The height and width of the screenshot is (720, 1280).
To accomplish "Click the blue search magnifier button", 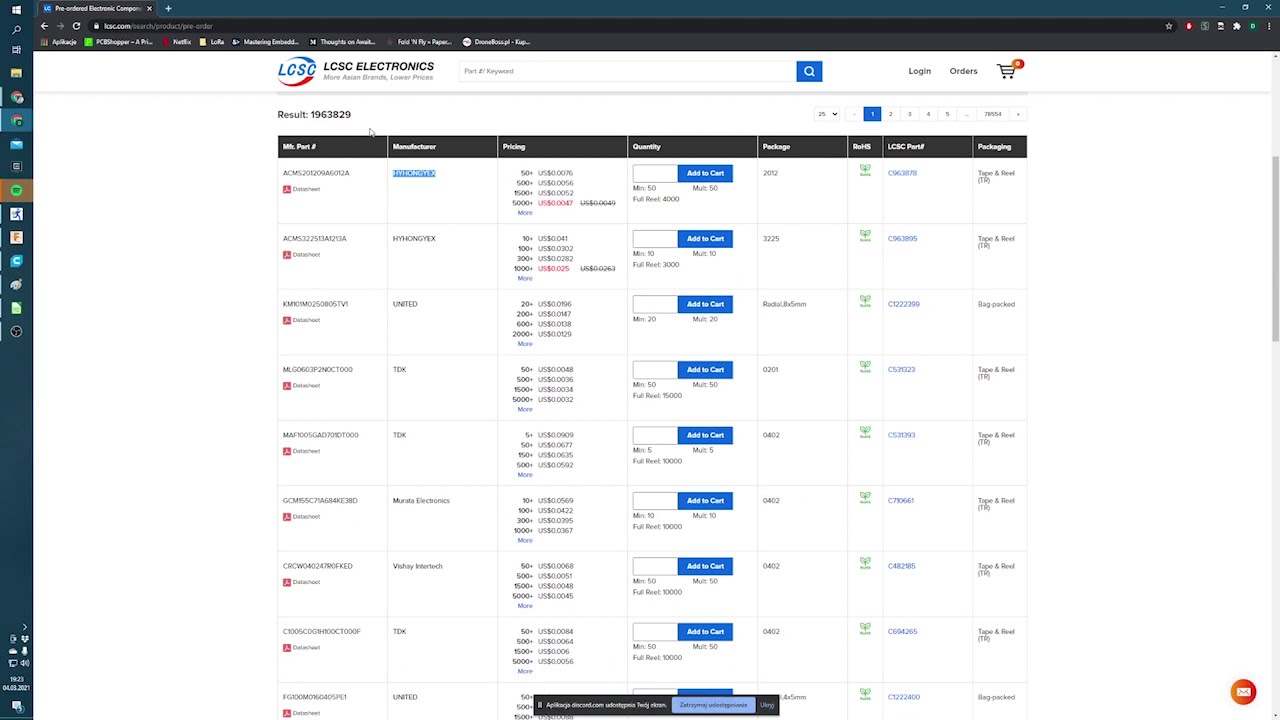I will coord(809,71).
